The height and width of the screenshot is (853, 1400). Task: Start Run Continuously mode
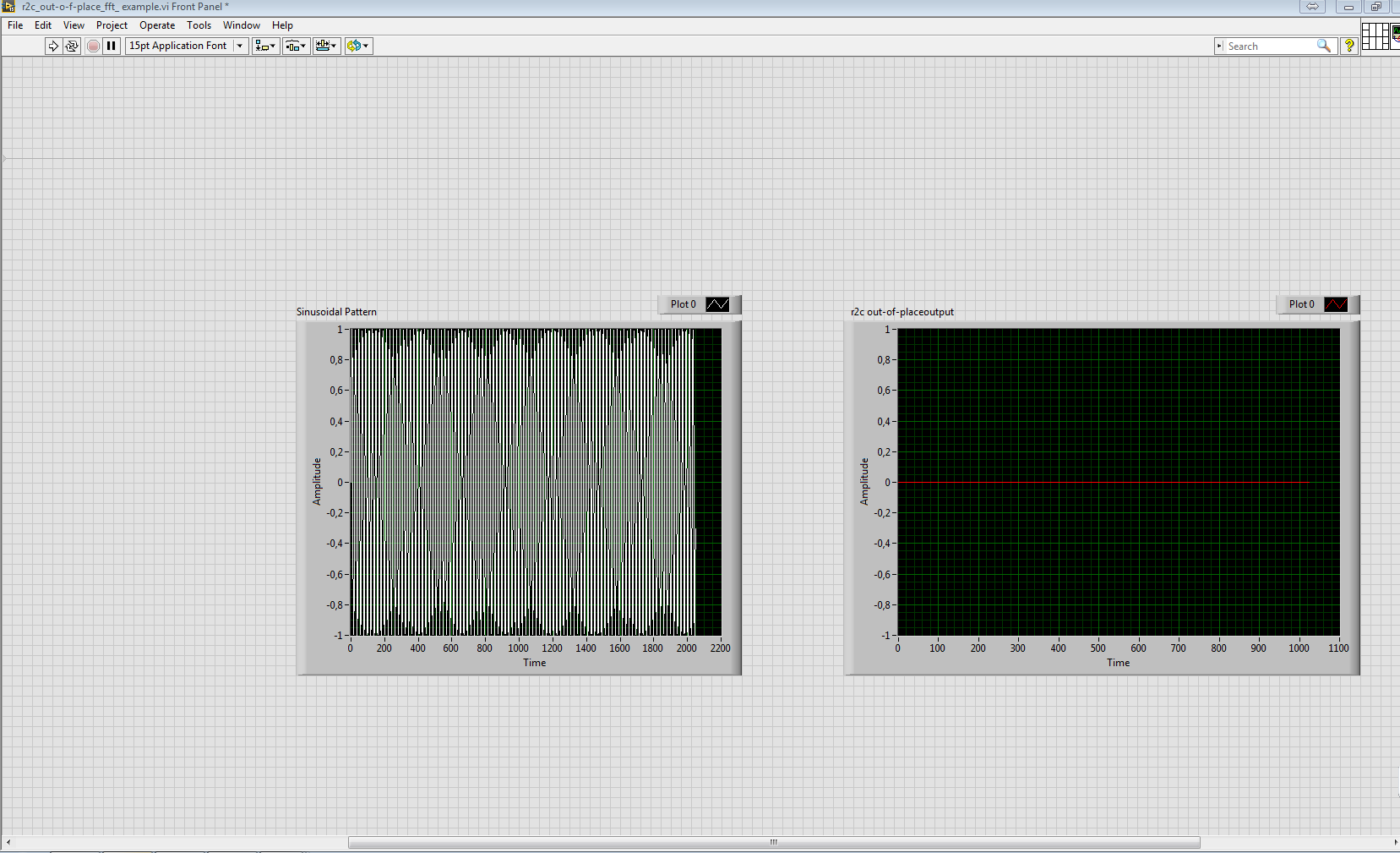click(72, 46)
